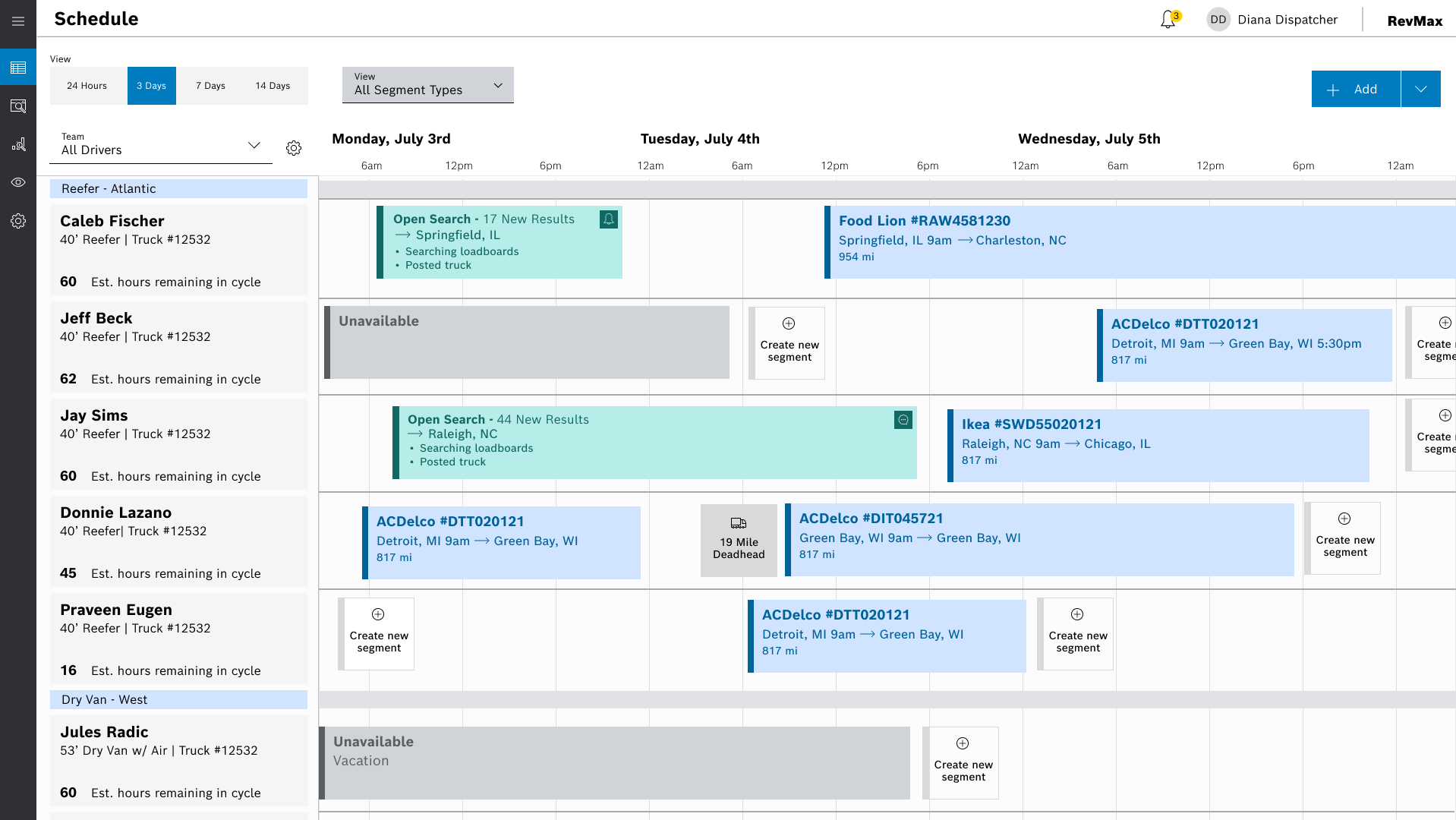
Task: Open the All Drivers team dropdown
Action: 161,144
